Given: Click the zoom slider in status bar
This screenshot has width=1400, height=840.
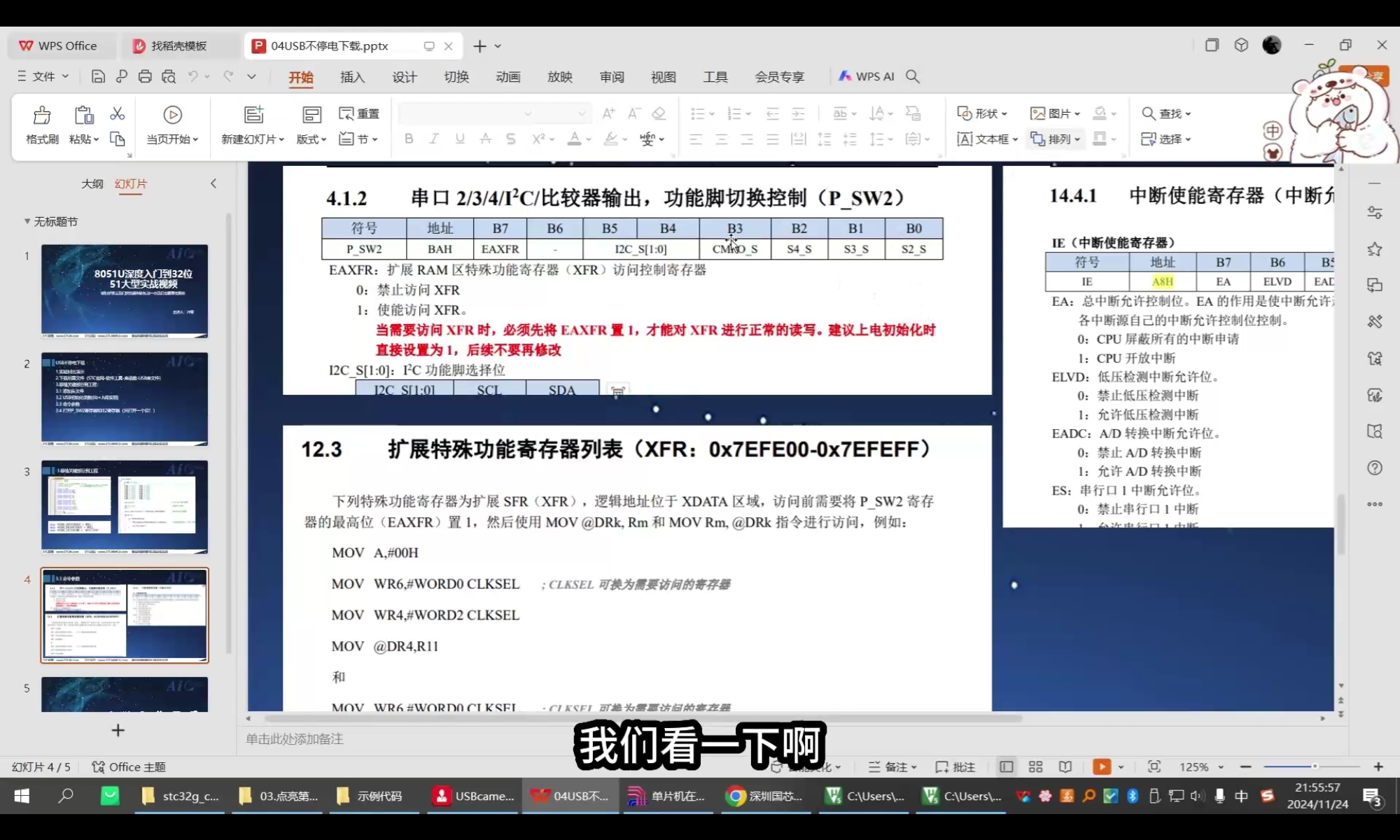Looking at the screenshot, I should [1314, 766].
